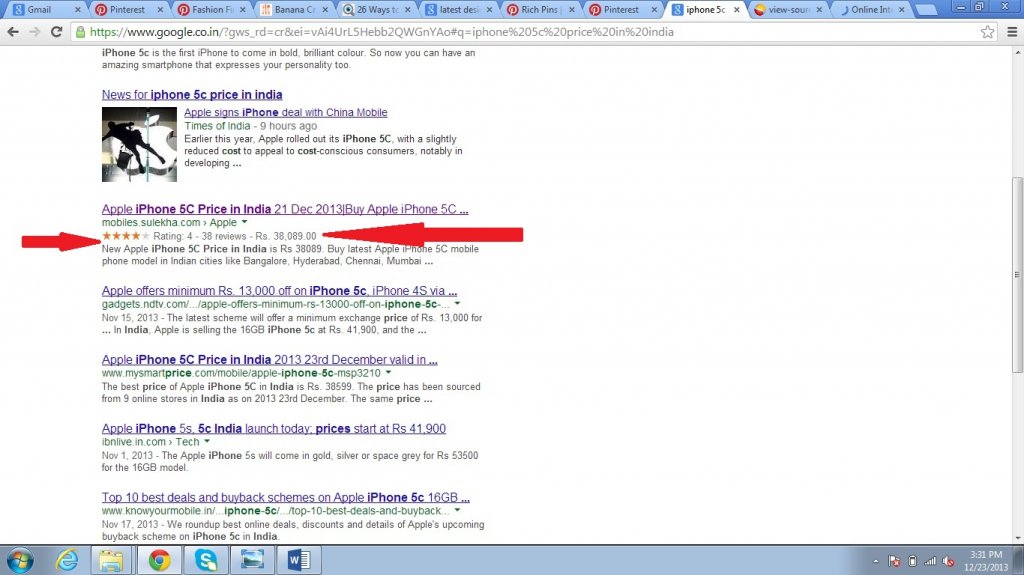The height and width of the screenshot is (575, 1024).
Task: Bookmark this page with the star icon
Action: pos(987,31)
